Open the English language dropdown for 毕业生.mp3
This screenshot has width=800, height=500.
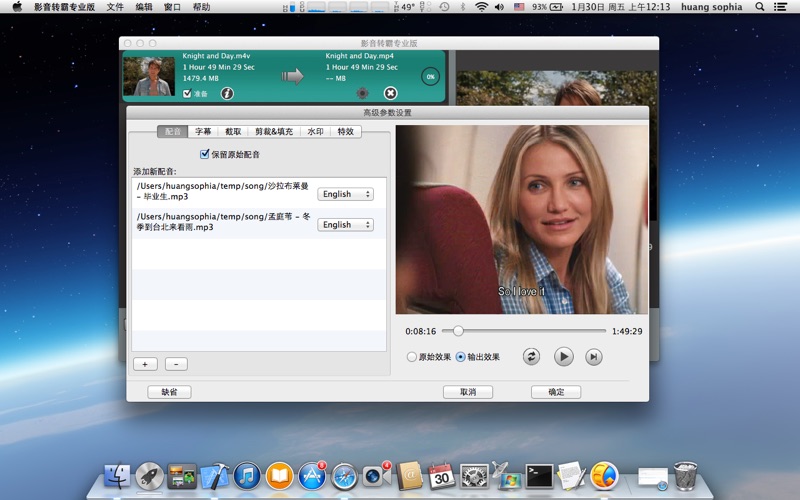click(345, 194)
